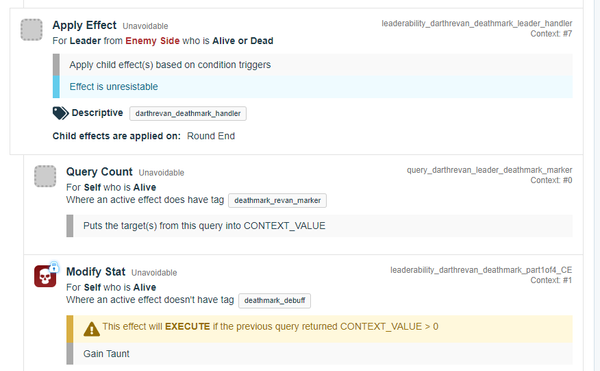600x371 pixels.
Task: Select the deathmark_revan_marker tag
Action: click(x=277, y=200)
